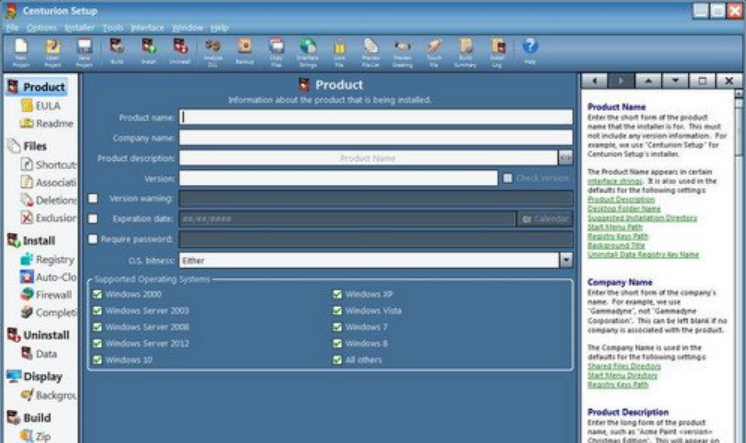Click the help pane back arrow

click(594, 81)
